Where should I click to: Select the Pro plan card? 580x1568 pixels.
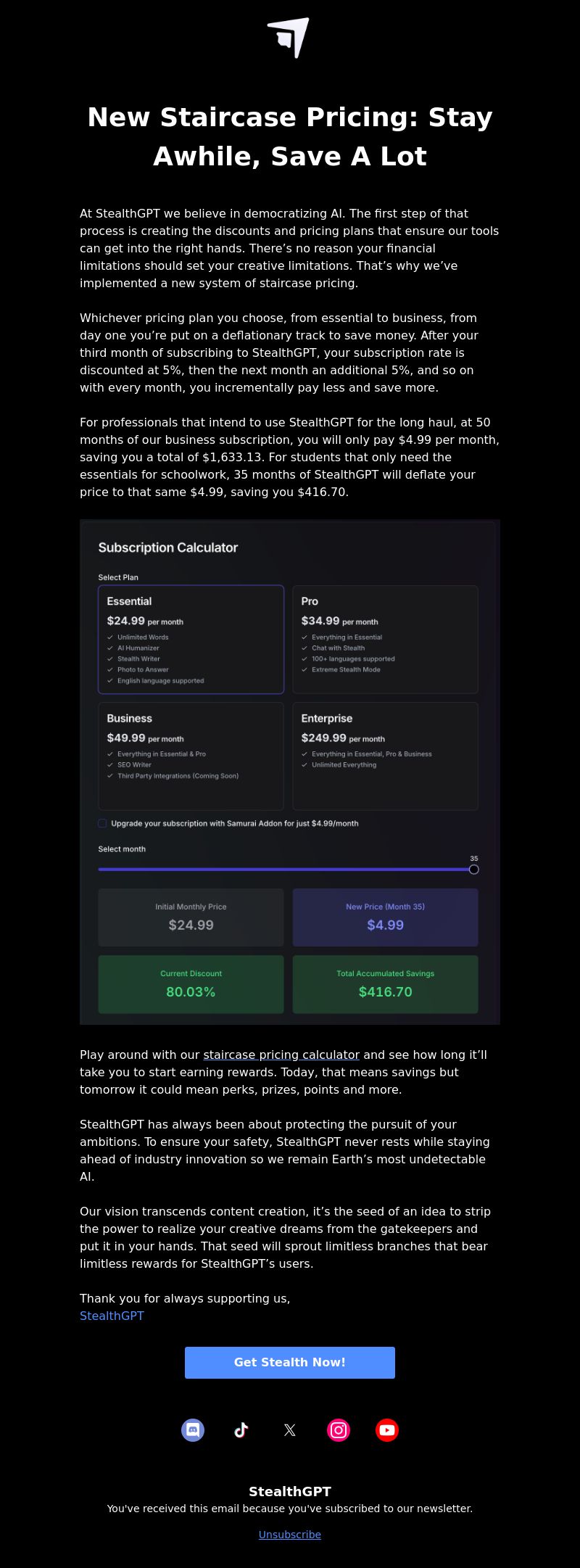385,640
